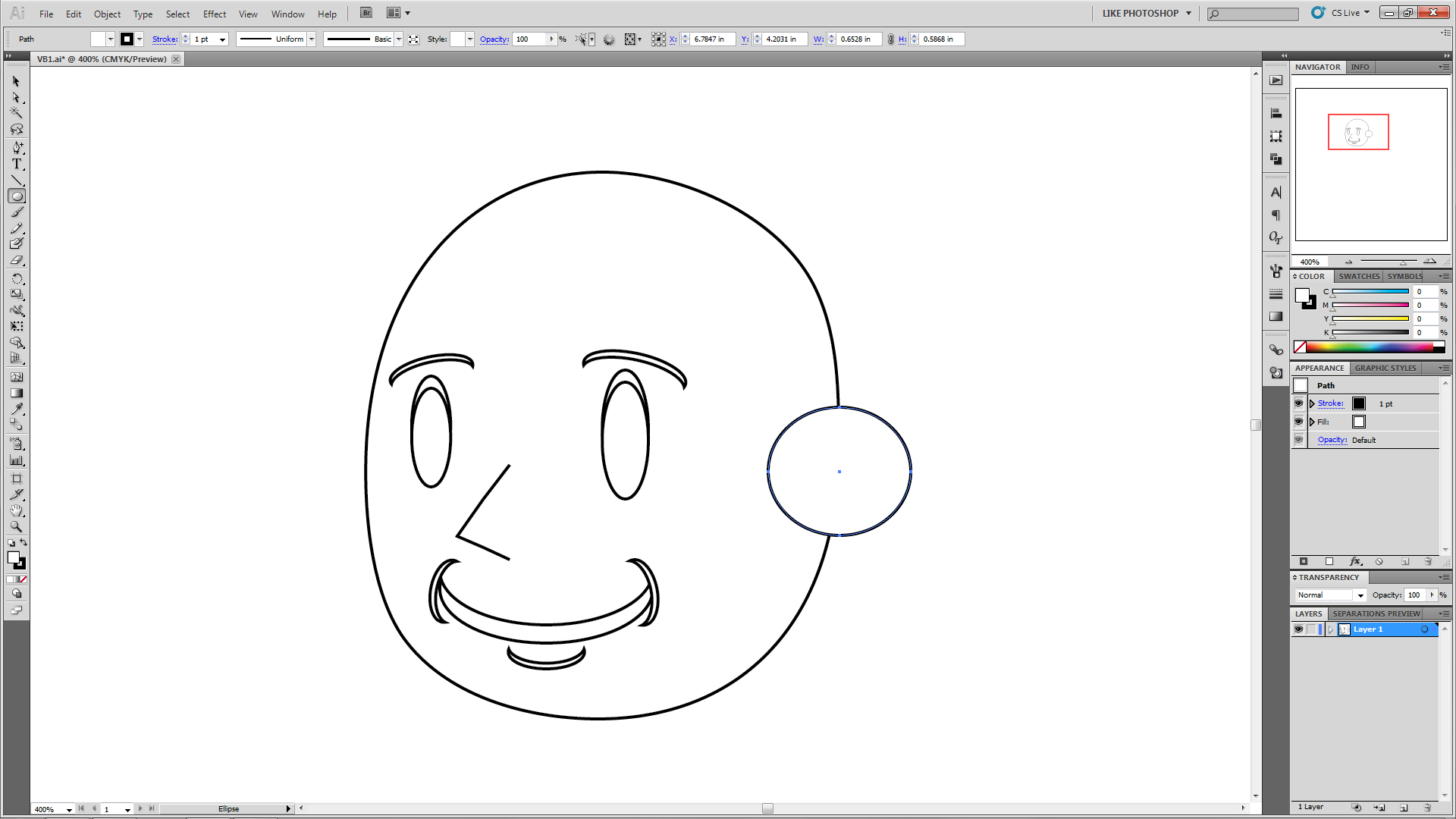The height and width of the screenshot is (819, 1456).
Task: Select the Eyedropper tool
Action: (16, 409)
